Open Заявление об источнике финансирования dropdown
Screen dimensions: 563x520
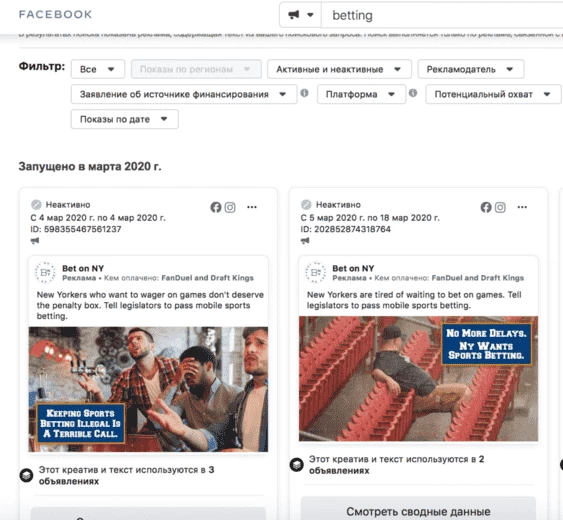tap(184, 94)
